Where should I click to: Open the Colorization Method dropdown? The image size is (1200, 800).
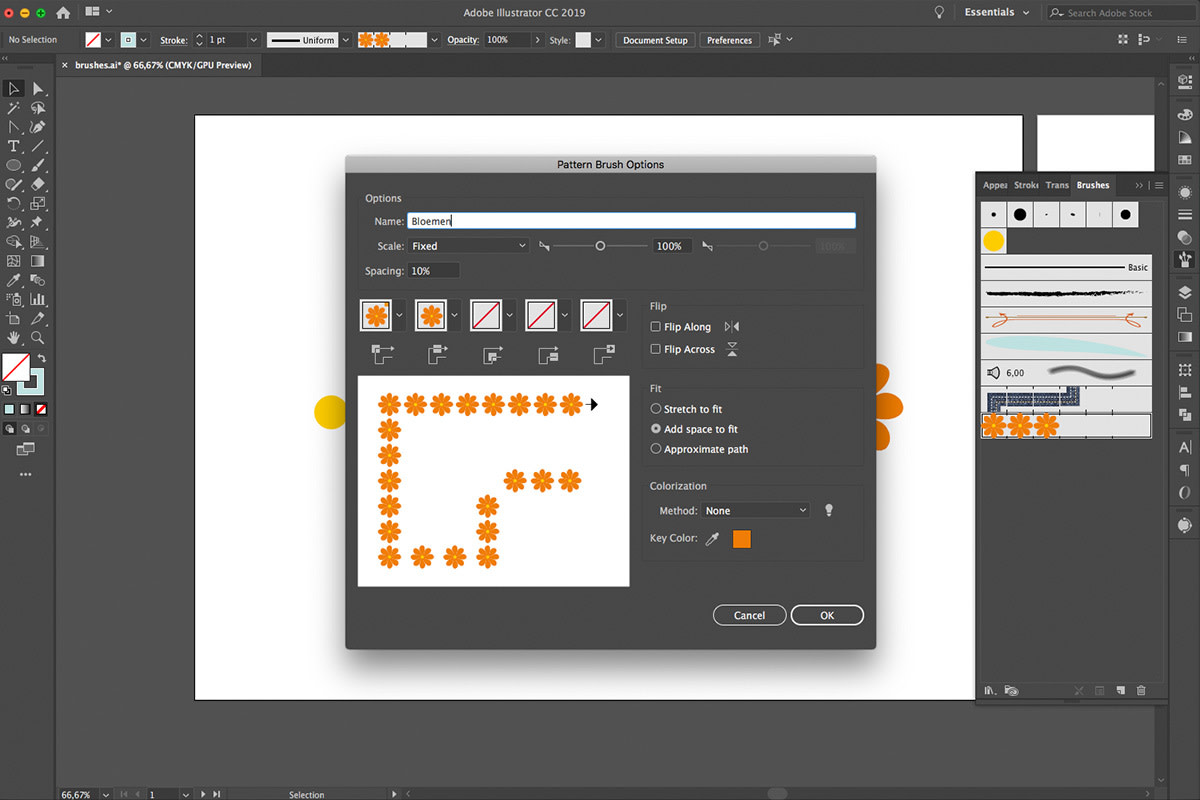tap(755, 511)
